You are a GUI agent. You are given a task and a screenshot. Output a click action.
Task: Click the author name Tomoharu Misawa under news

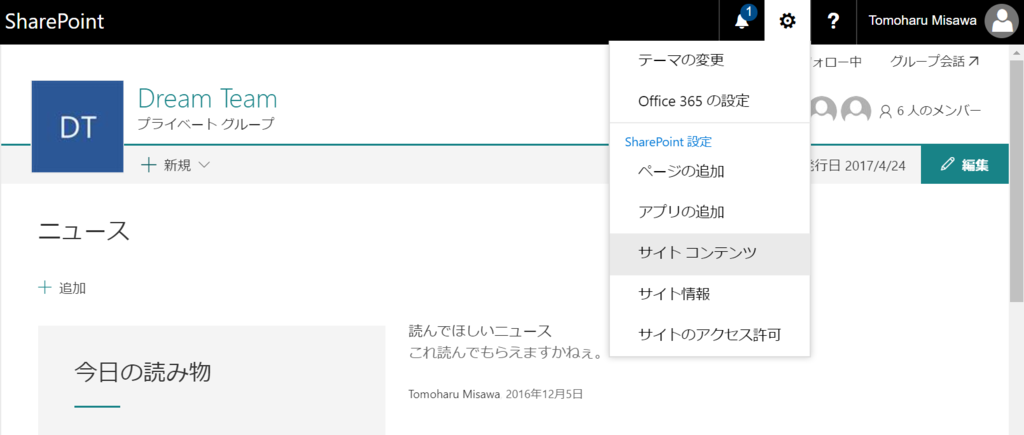455,394
